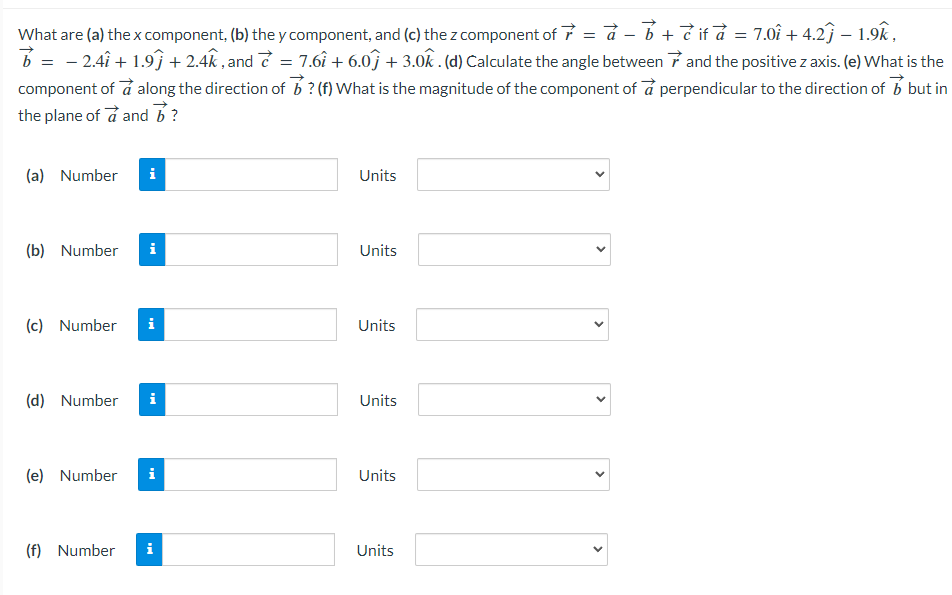Click the Number input field for part (f)

point(250,549)
